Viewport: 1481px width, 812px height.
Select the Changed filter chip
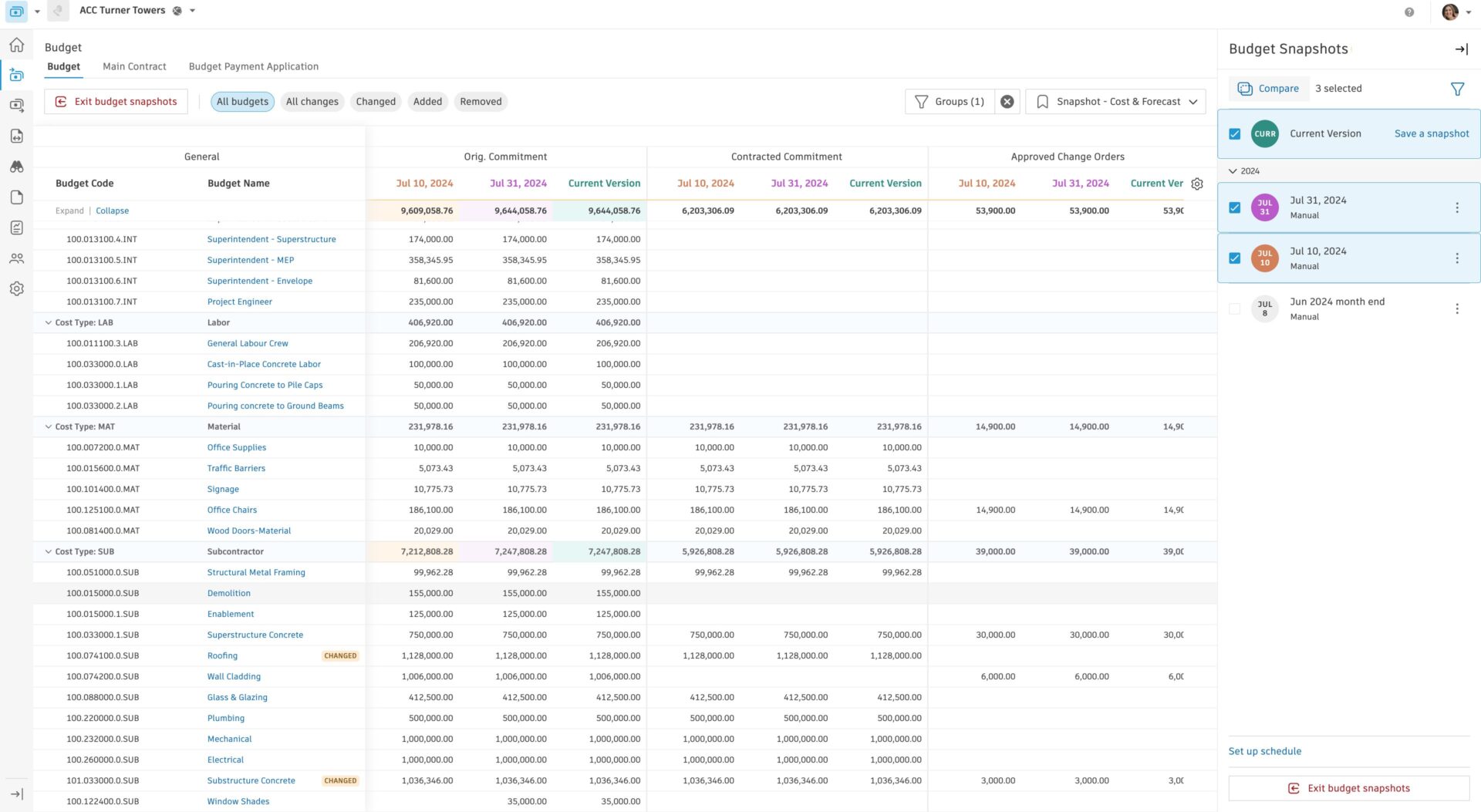click(x=376, y=102)
